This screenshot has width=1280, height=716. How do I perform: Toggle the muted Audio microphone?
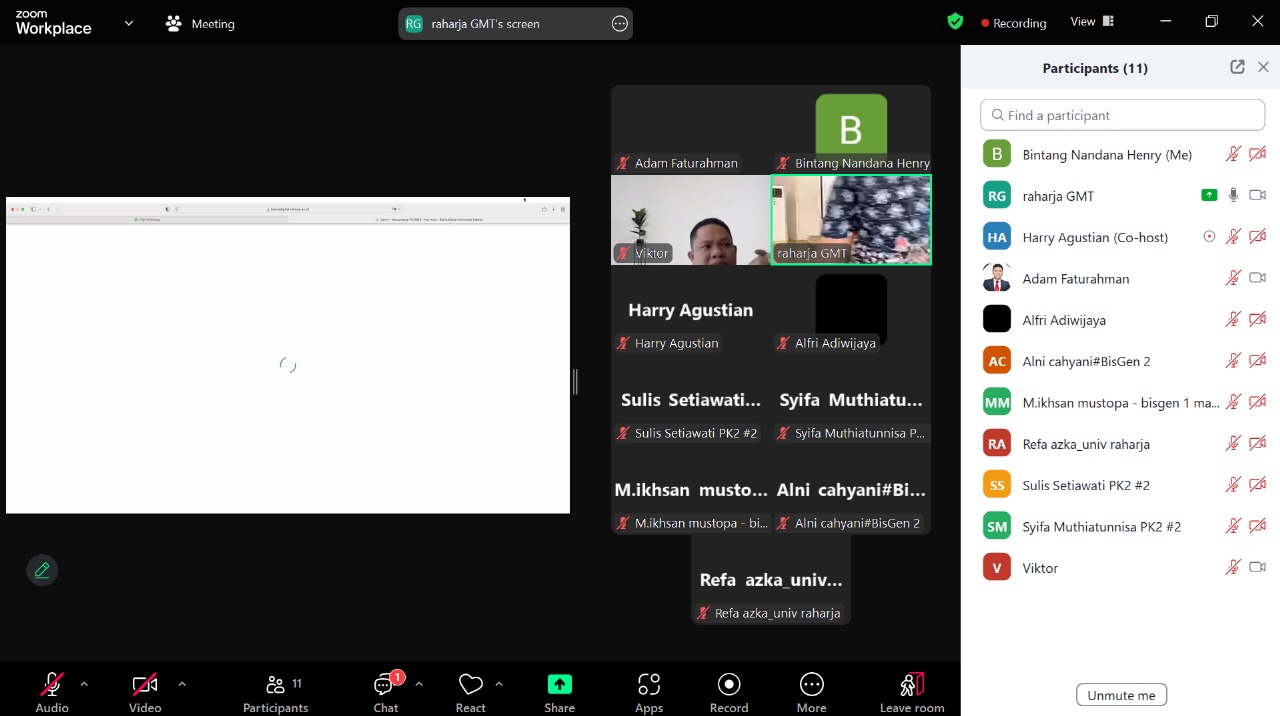point(51,684)
